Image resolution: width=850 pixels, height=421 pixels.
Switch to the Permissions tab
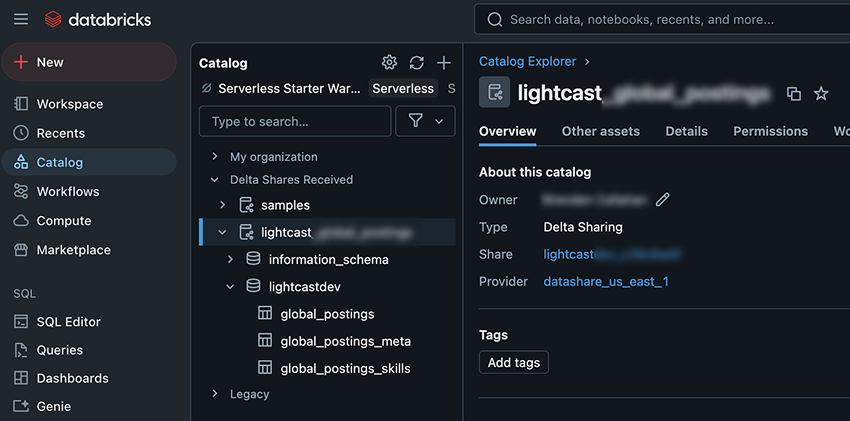770,131
